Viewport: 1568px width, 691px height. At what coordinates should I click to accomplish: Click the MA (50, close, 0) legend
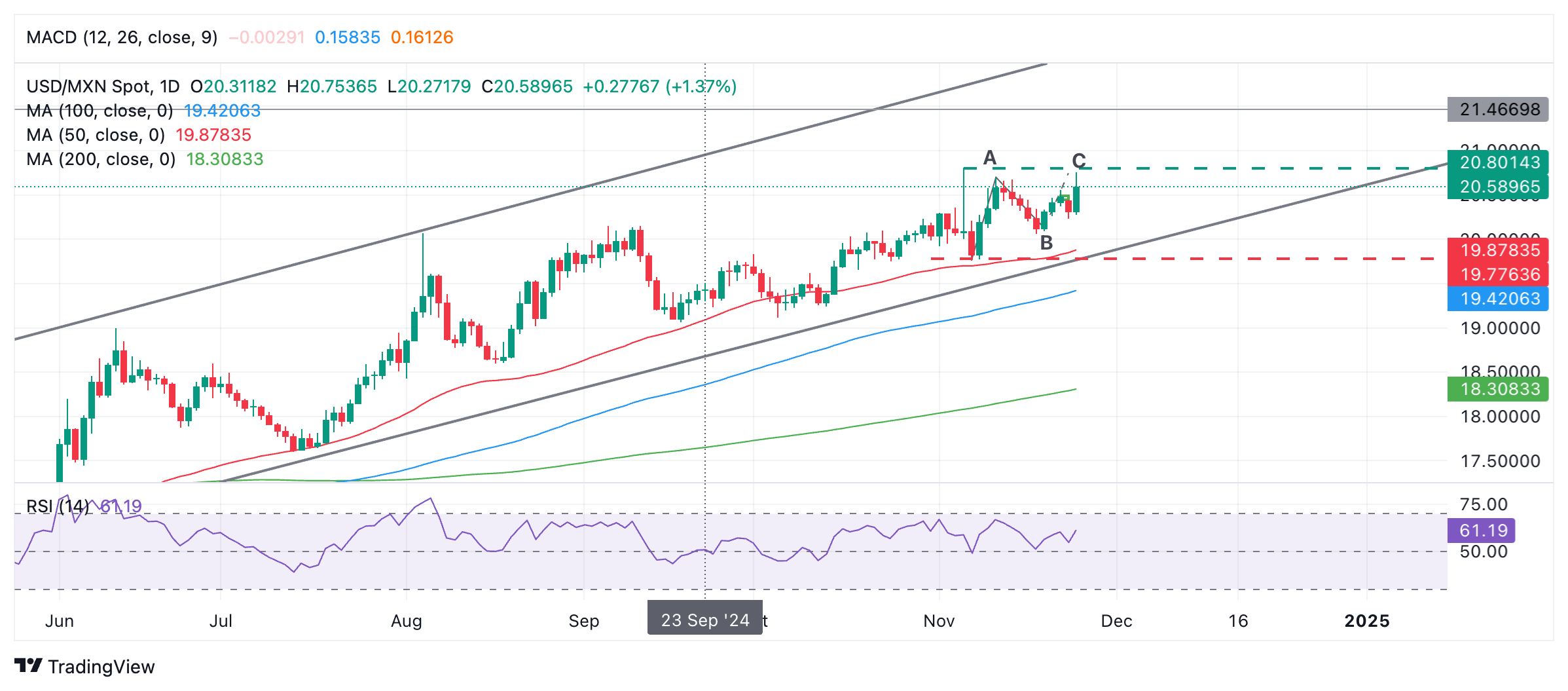pos(96,135)
